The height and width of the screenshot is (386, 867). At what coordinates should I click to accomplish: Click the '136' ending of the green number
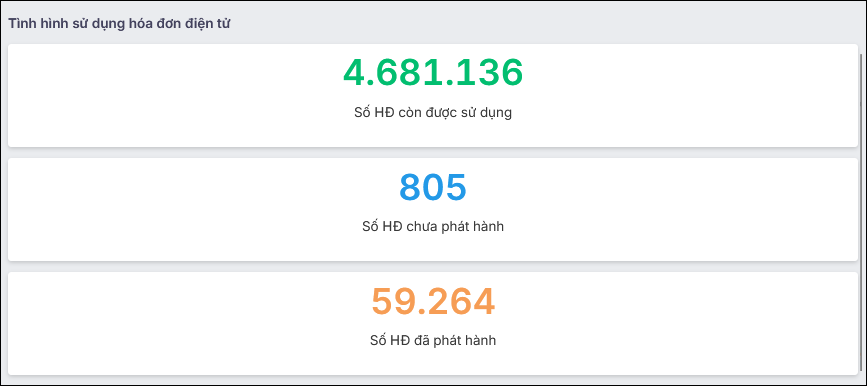point(489,72)
